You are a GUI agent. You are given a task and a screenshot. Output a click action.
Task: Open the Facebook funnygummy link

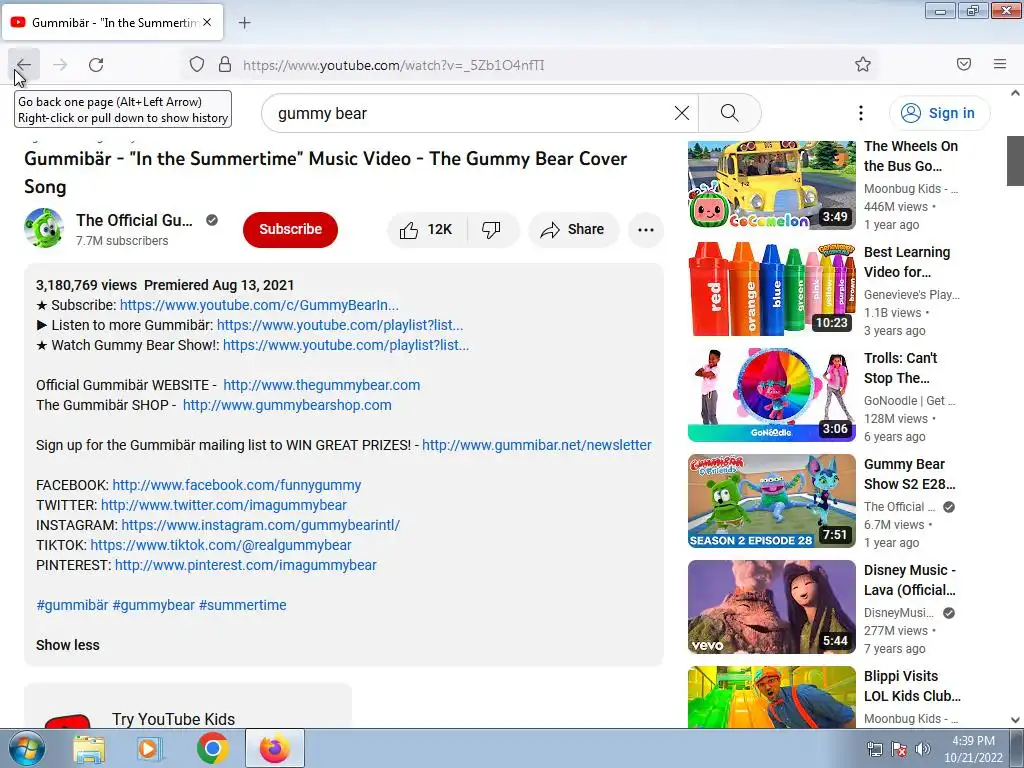236,485
